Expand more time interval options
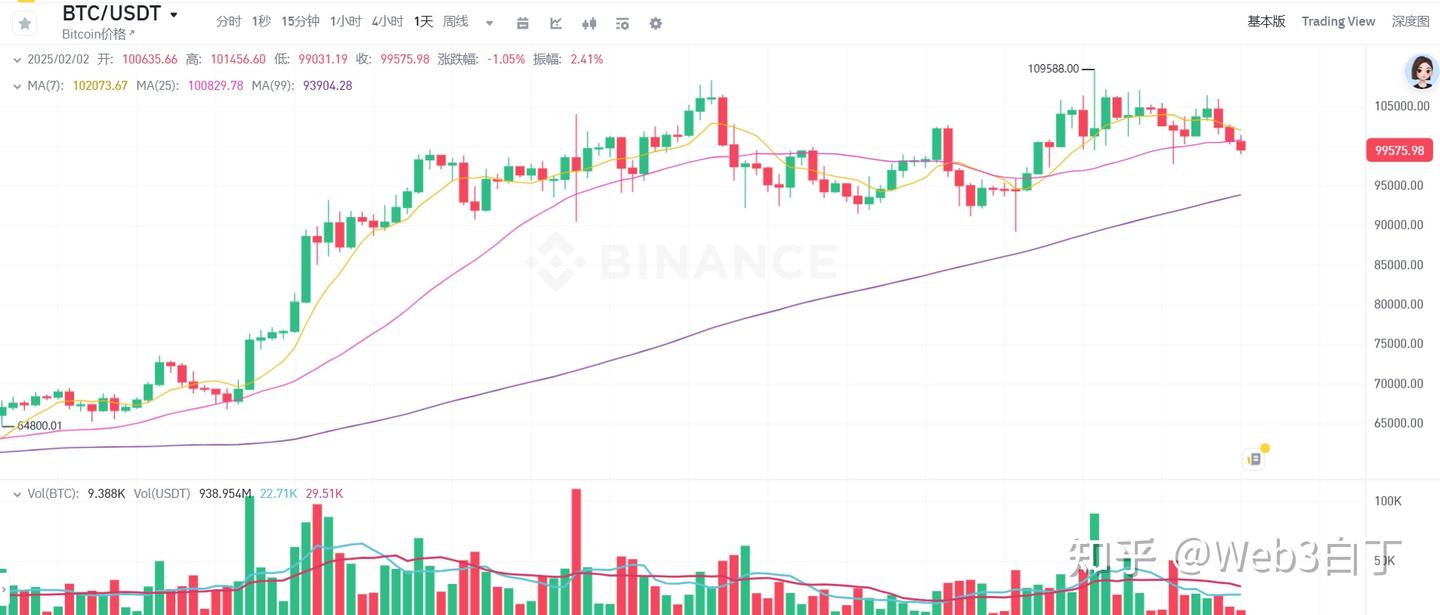 point(489,22)
